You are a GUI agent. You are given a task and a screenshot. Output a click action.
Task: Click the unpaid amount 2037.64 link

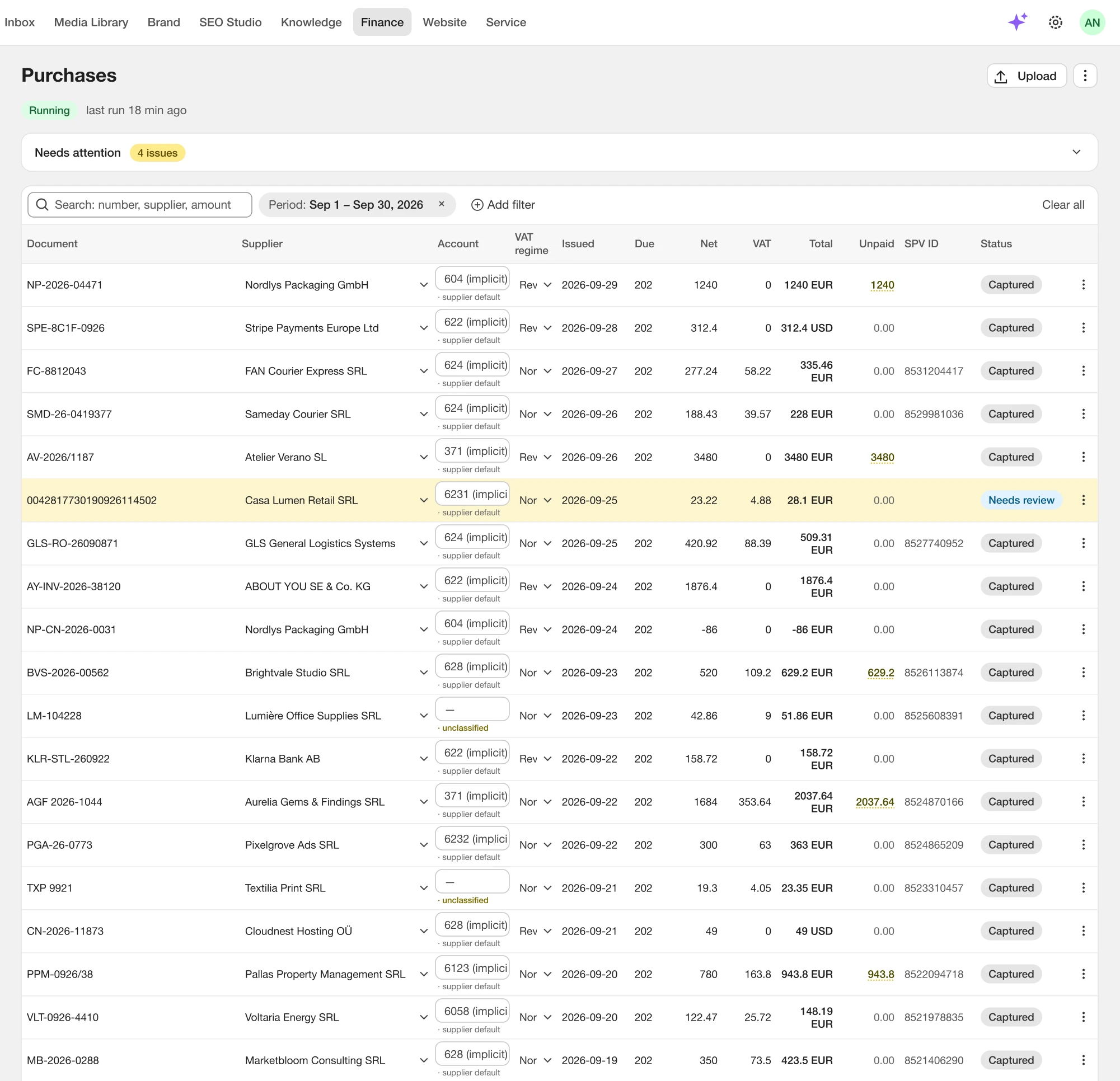[x=874, y=802]
